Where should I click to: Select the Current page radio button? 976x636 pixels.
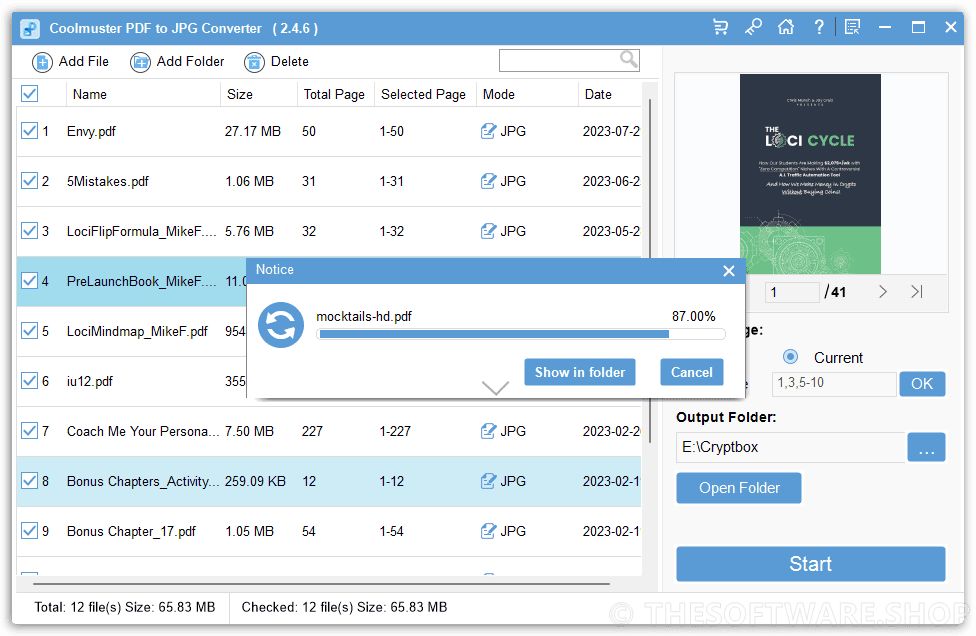791,357
